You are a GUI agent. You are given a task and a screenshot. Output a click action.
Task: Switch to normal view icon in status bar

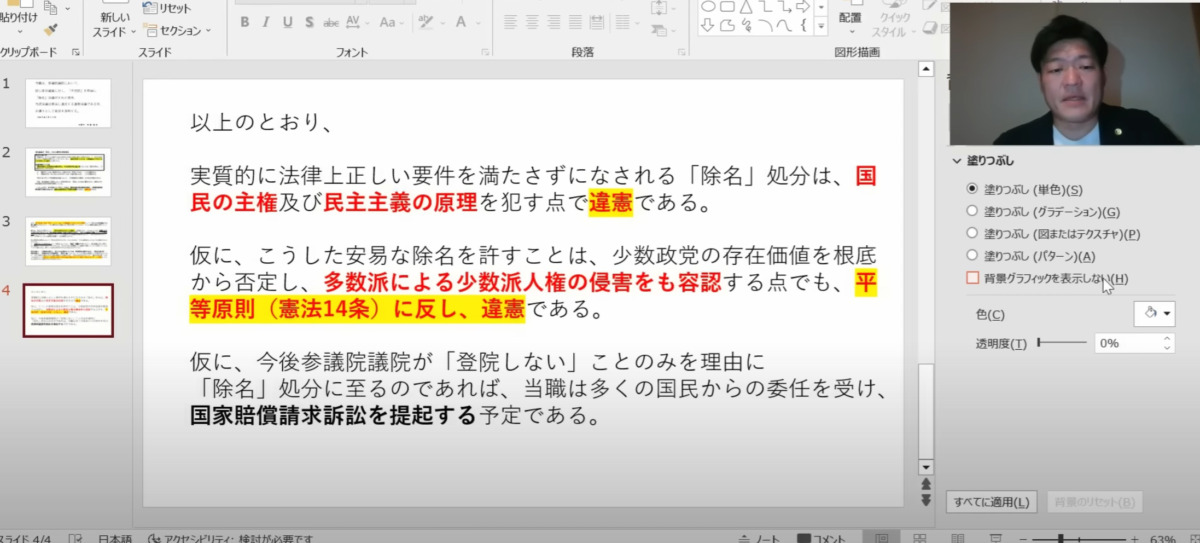[881, 538]
